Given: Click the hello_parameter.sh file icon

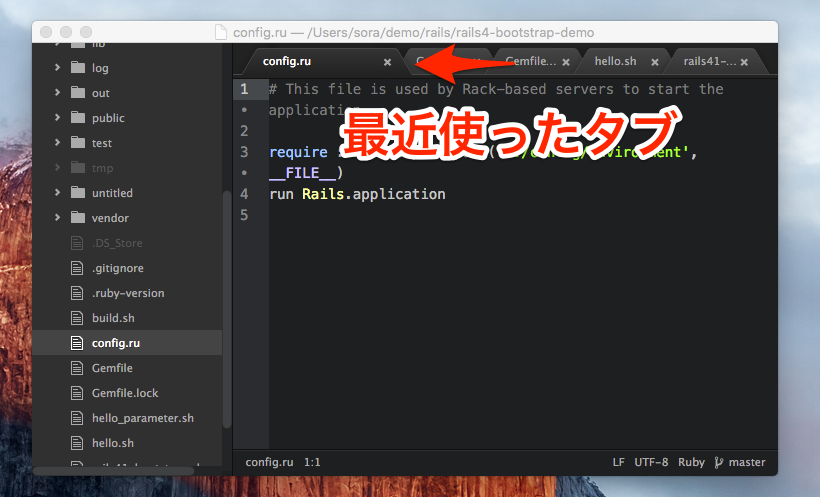Looking at the screenshot, I should [x=77, y=418].
